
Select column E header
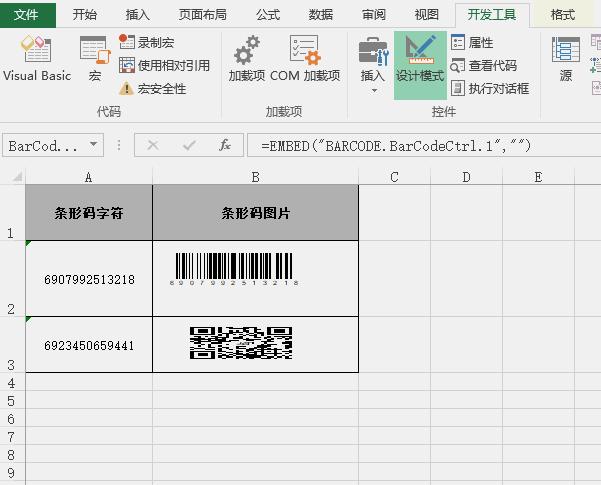pos(538,177)
